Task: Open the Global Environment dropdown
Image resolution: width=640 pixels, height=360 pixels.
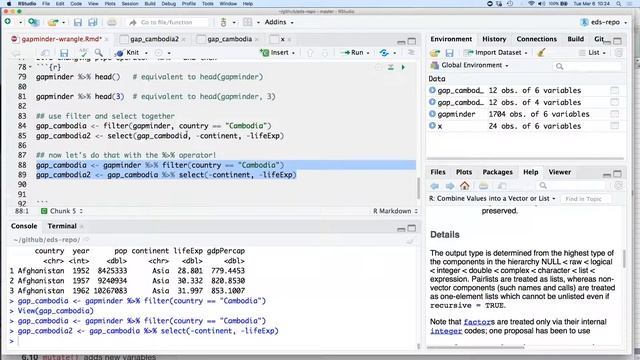Action: [470, 65]
